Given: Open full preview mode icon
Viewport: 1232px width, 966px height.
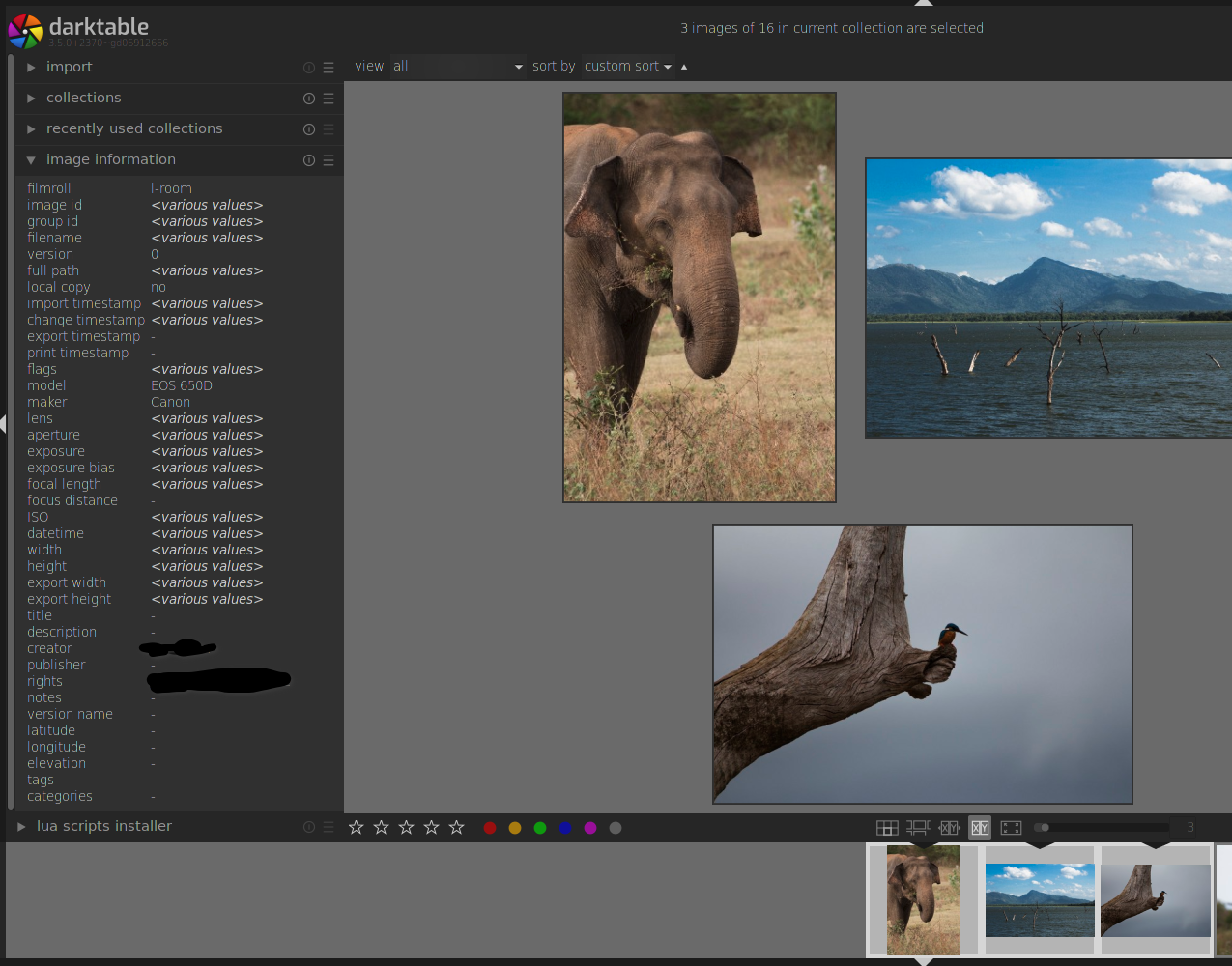Looking at the screenshot, I should pyautogui.click(x=1011, y=827).
